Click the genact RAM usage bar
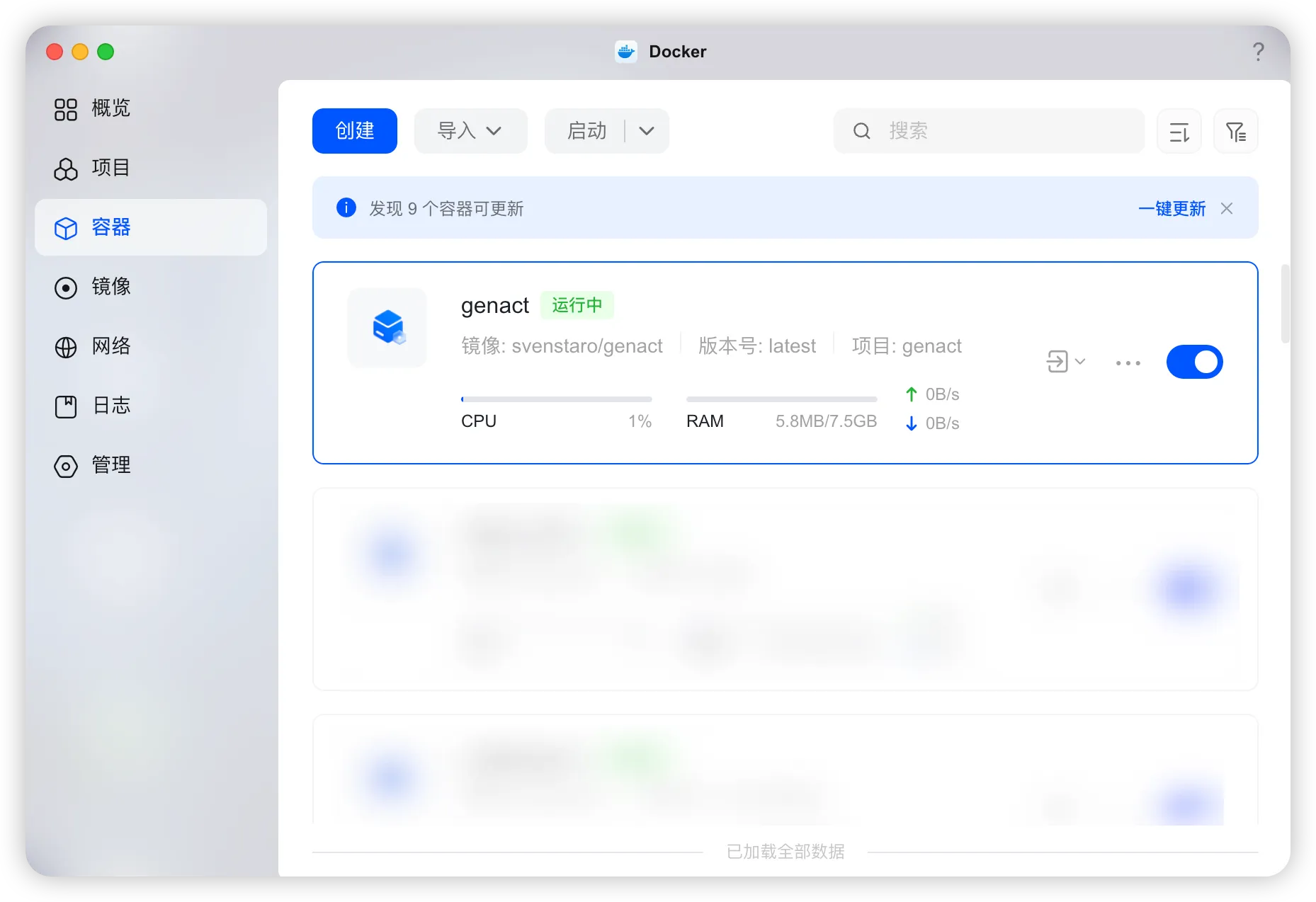The height and width of the screenshot is (902, 1316). pos(782,399)
